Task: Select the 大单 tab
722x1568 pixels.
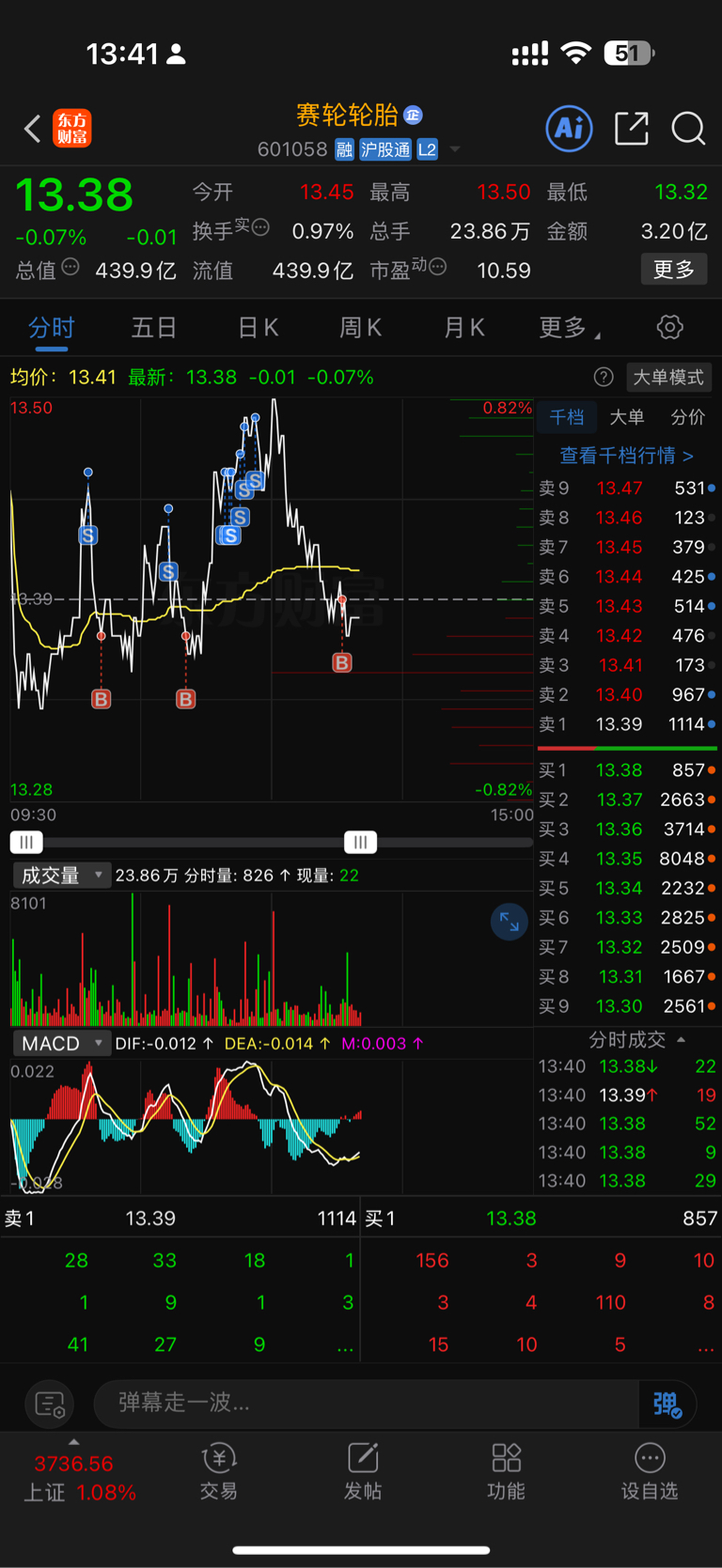Action: click(627, 417)
